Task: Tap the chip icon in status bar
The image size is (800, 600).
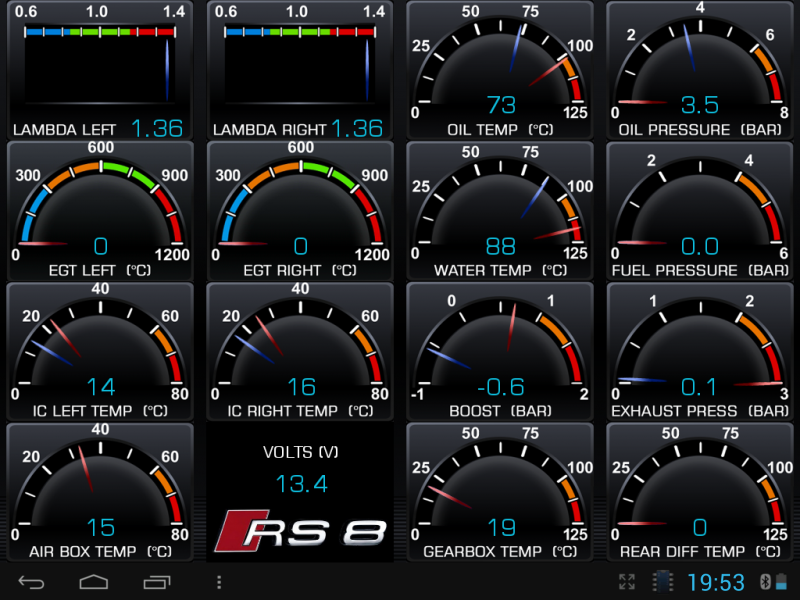Action: click(662, 582)
